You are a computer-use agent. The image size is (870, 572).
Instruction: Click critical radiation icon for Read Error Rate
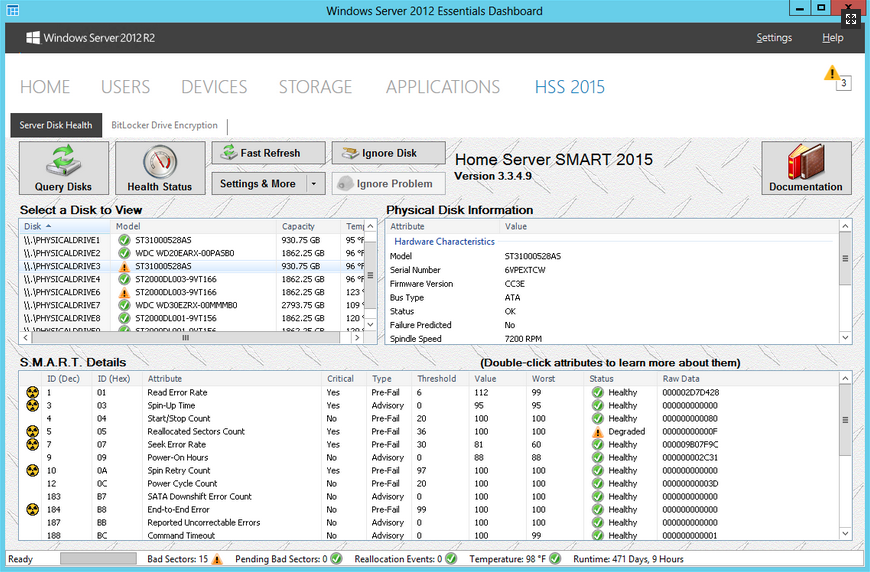[x=33, y=393]
